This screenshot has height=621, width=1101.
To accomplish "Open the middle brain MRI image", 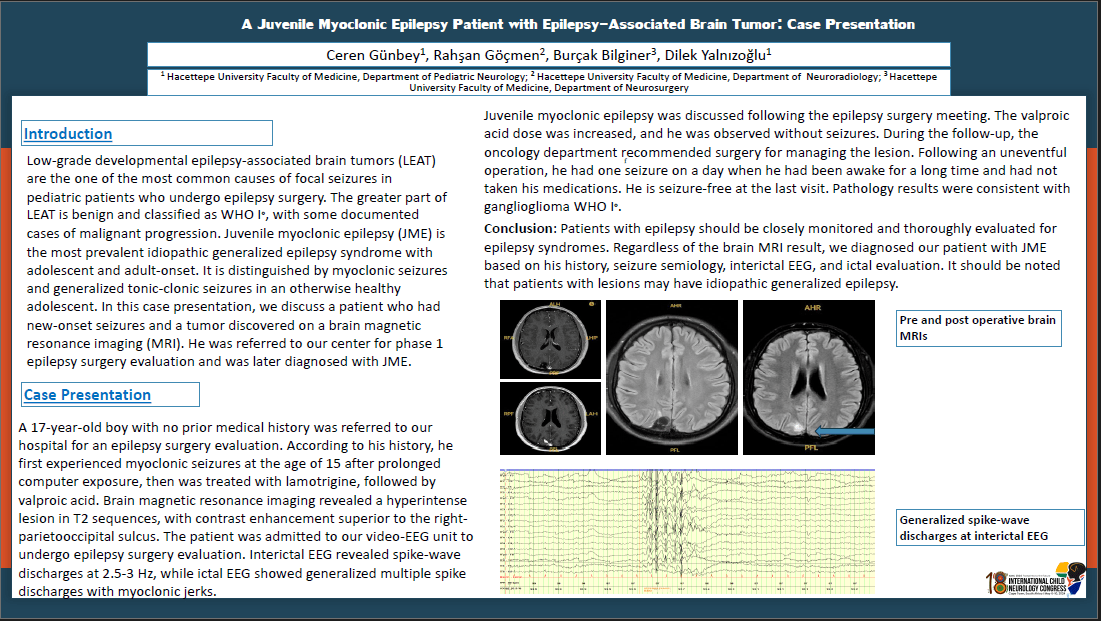I will [x=672, y=377].
